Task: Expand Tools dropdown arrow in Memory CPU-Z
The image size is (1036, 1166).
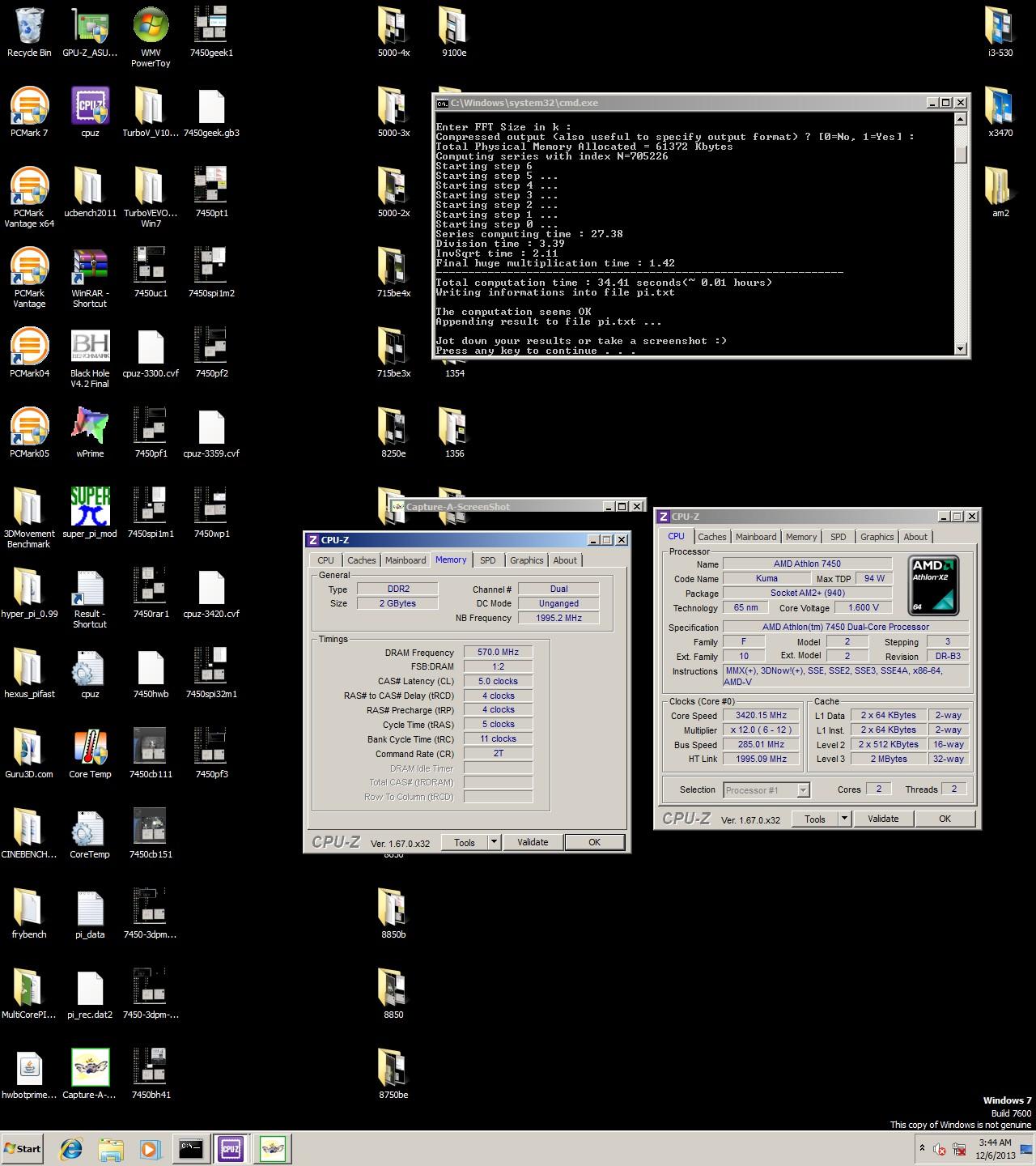Action: pyautogui.click(x=494, y=842)
